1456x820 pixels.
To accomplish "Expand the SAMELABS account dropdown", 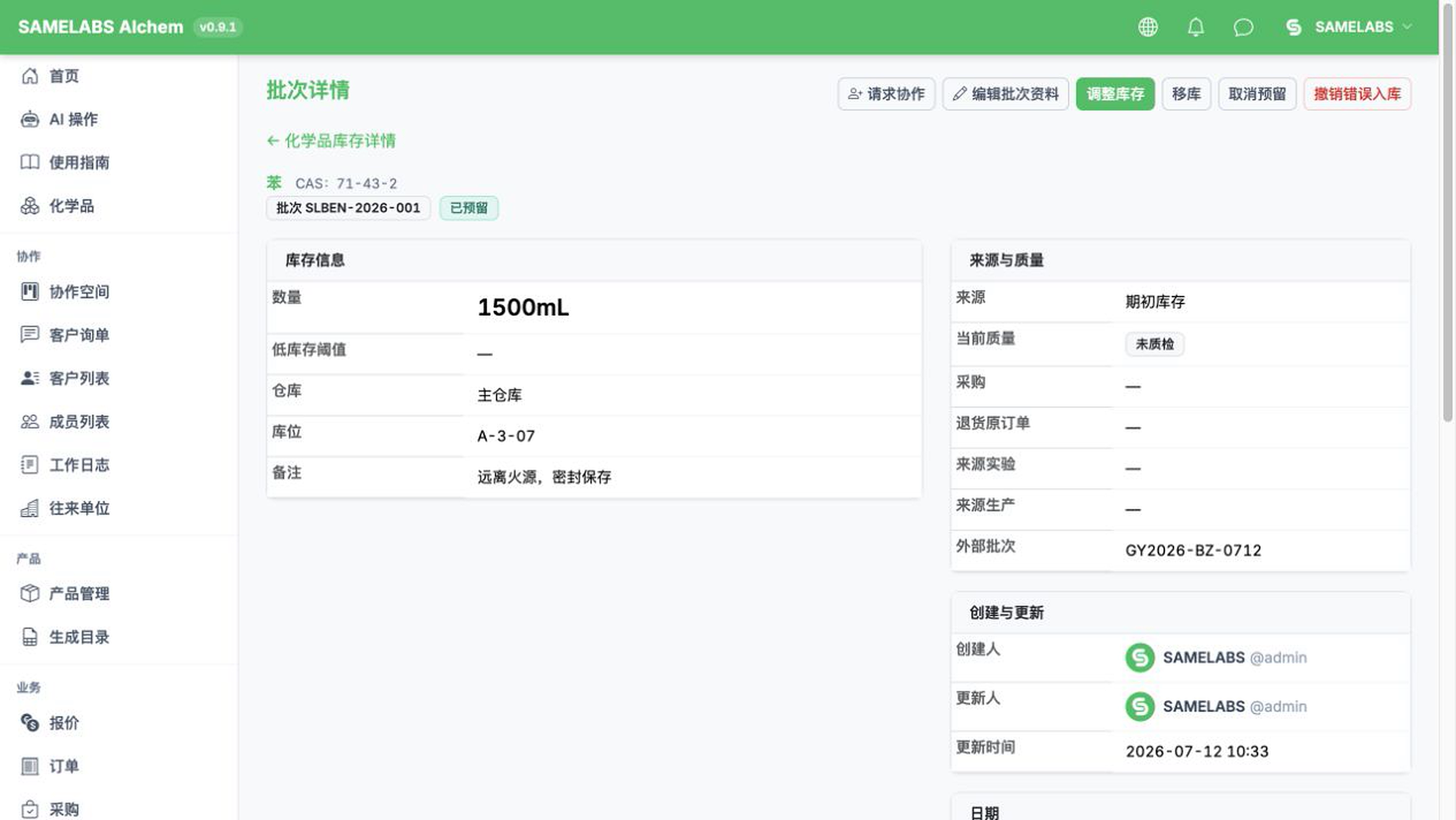I will tap(1348, 27).
